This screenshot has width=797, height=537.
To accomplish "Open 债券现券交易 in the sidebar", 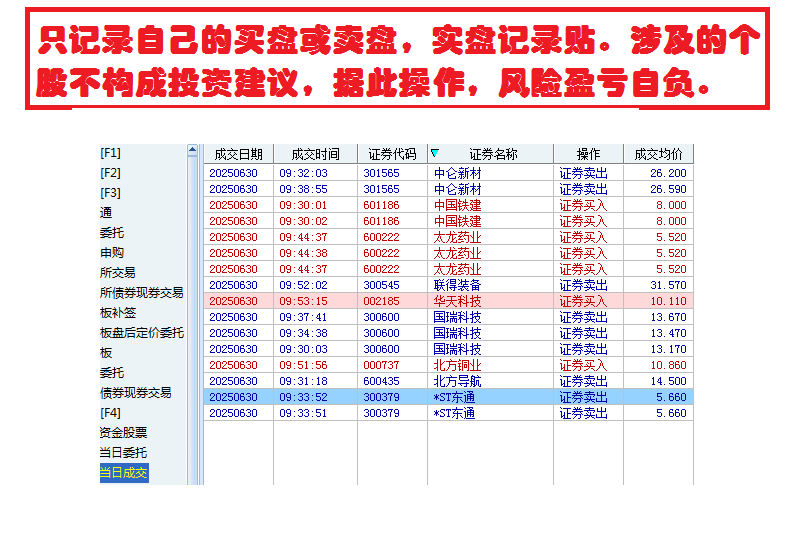I will pyautogui.click(x=136, y=393).
